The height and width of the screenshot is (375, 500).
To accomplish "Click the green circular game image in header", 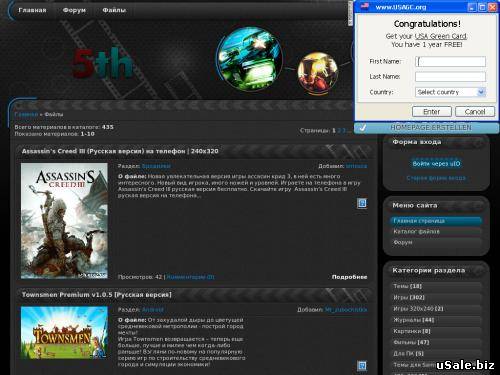I will pyautogui.click(x=250, y=59).
